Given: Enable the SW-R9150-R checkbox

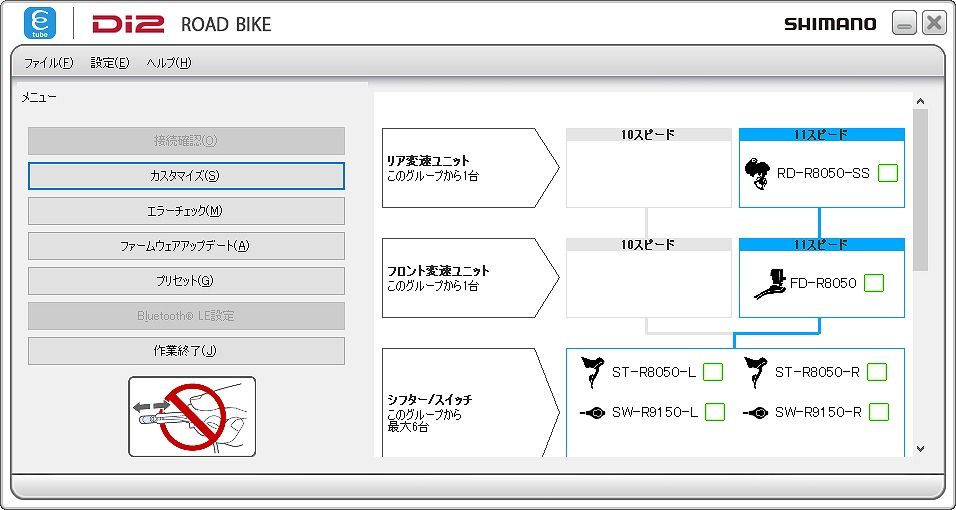Looking at the screenshot, I should click(x=879, y=413).
